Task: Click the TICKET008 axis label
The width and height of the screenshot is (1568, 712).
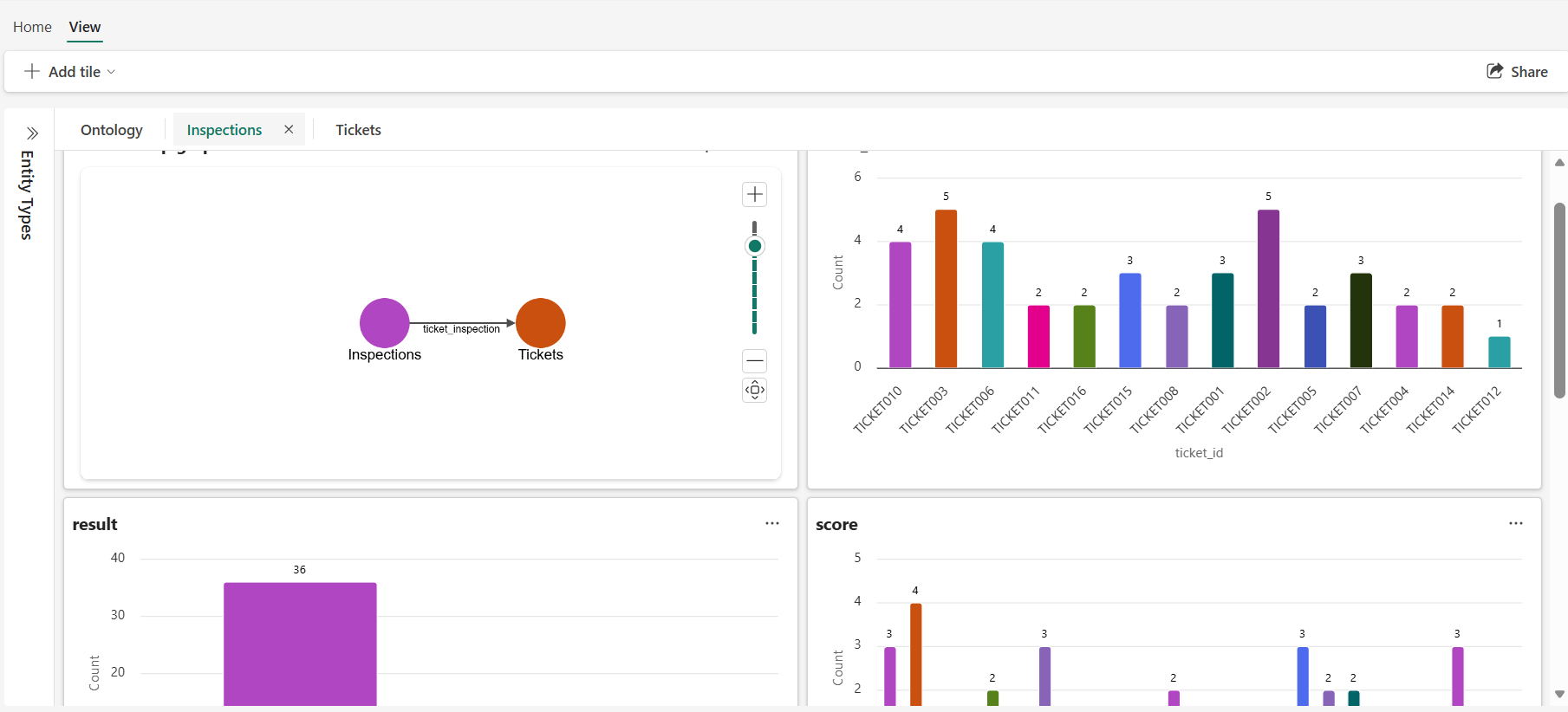Action: [x=1155, y=410]
